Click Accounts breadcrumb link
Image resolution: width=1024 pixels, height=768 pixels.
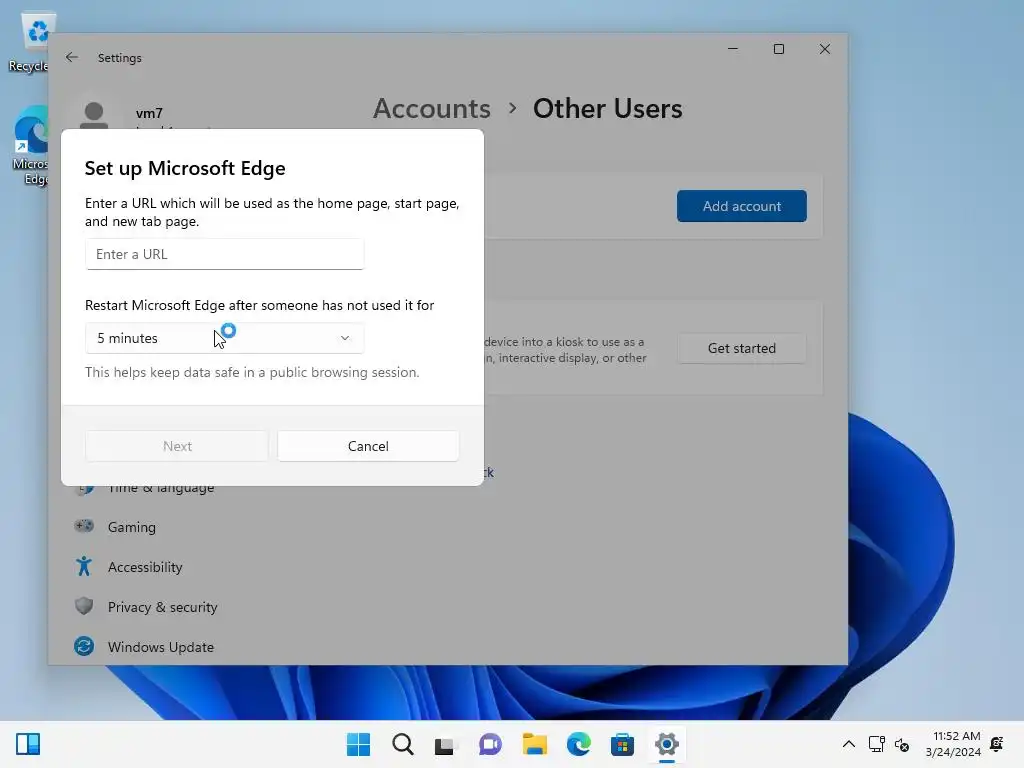click(x=432, y=108)
